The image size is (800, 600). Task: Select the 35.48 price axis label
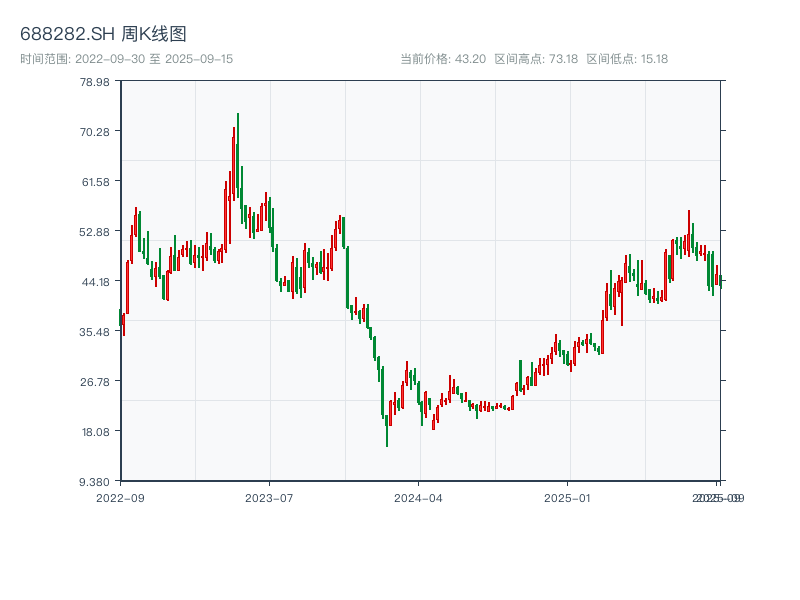[93, 332]
